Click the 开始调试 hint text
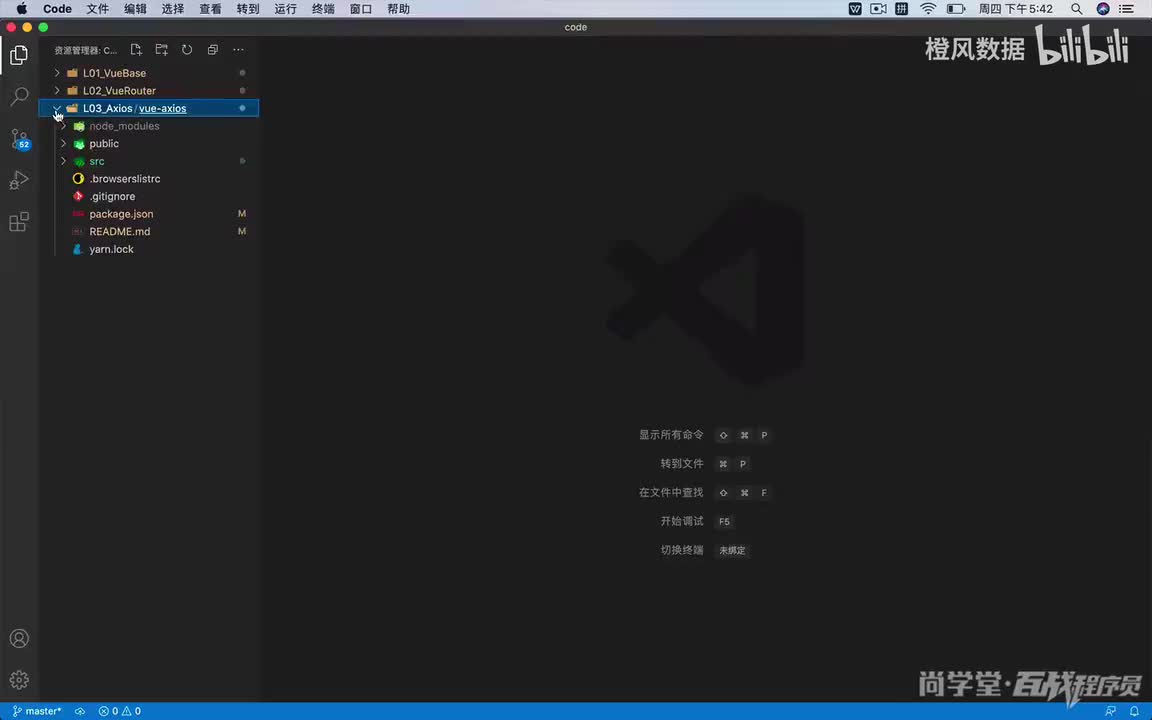This screenshot has height=720, width=1152. tap(682, 521)
